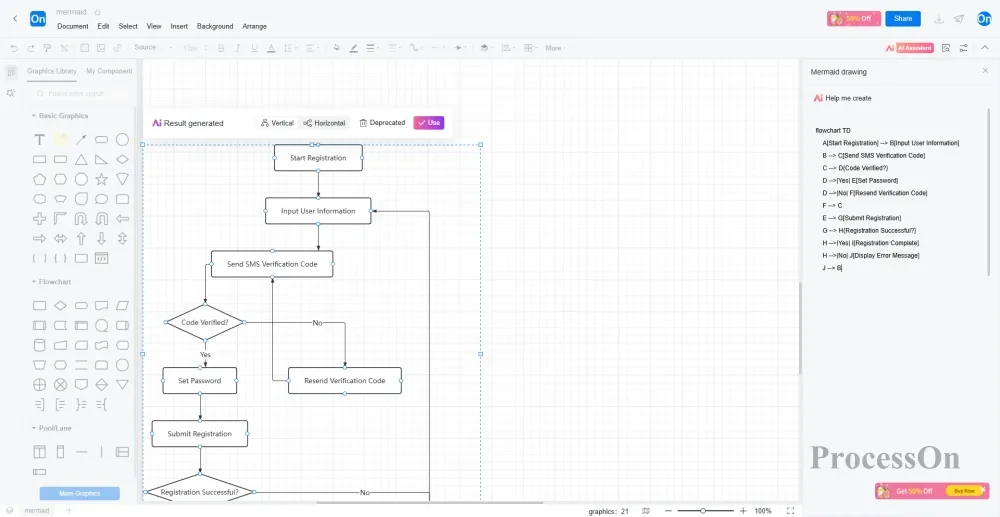The width and height of the screenshot is (1000, 517).
Task: Open the AI Assistant button
Action: pos(909,48)
